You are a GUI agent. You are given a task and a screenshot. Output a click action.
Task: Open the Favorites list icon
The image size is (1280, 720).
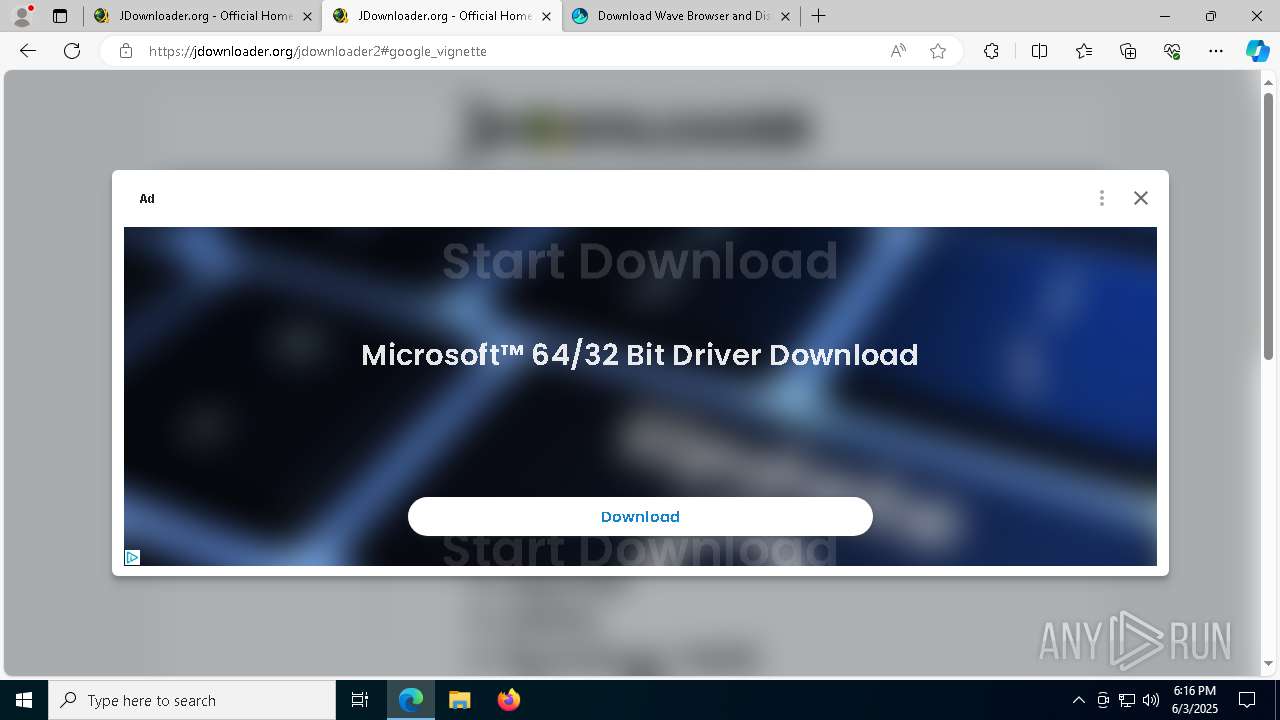tap(1084, 51)
